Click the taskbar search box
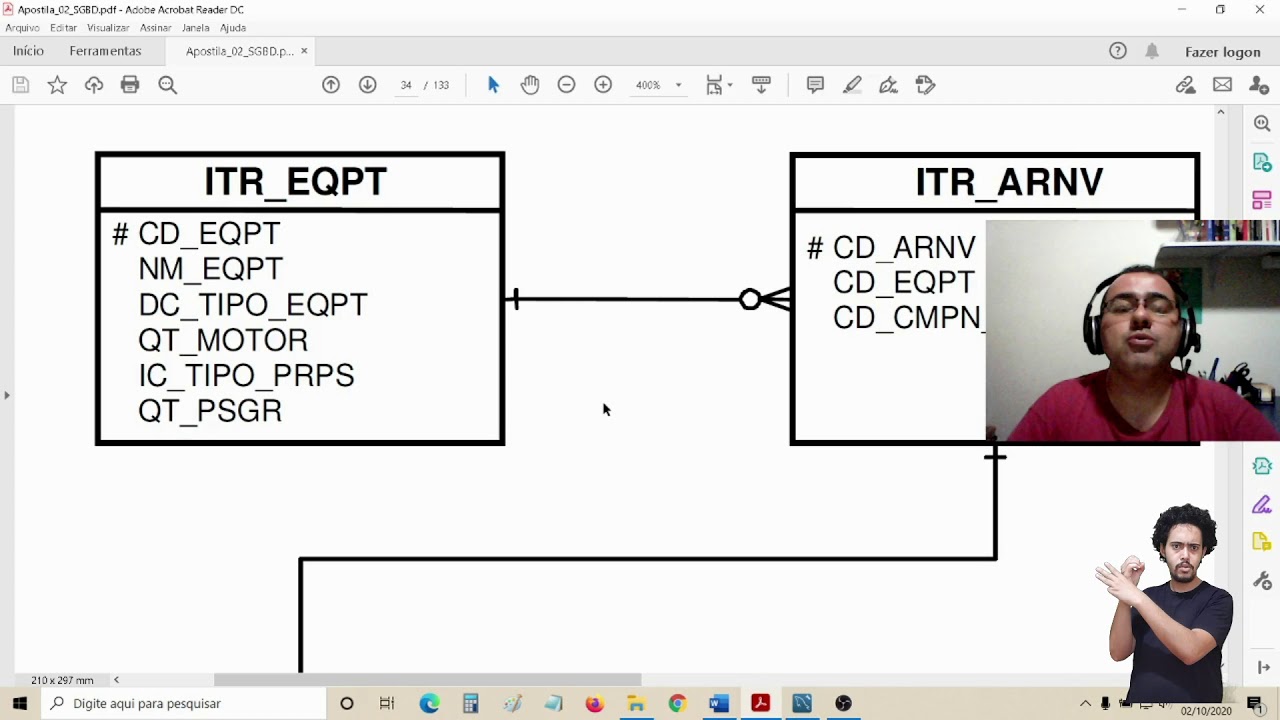This screenshot has width=1280, height=720. [184, 704]
